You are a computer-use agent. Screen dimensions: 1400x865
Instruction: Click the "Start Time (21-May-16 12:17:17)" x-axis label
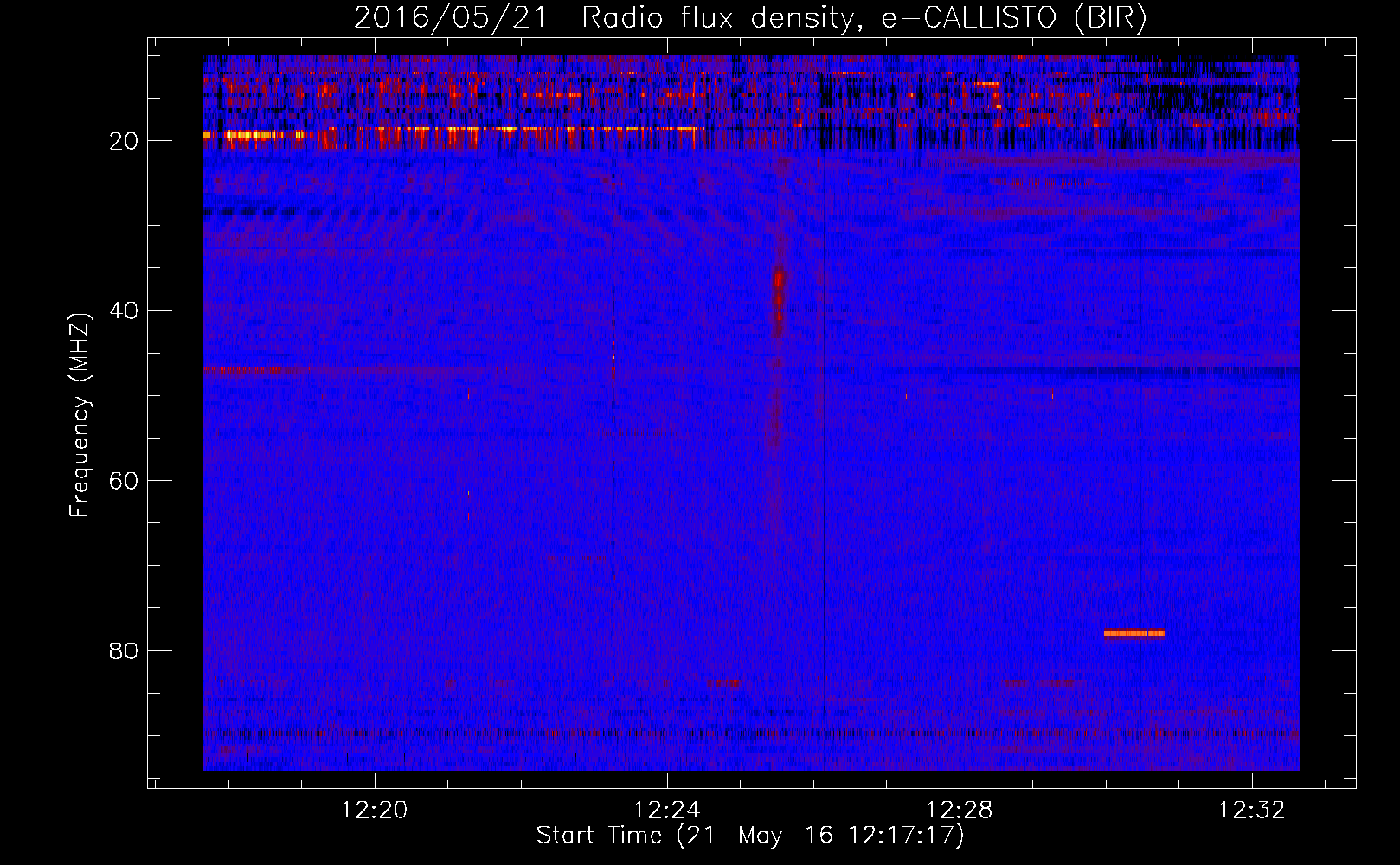(750, 836)
